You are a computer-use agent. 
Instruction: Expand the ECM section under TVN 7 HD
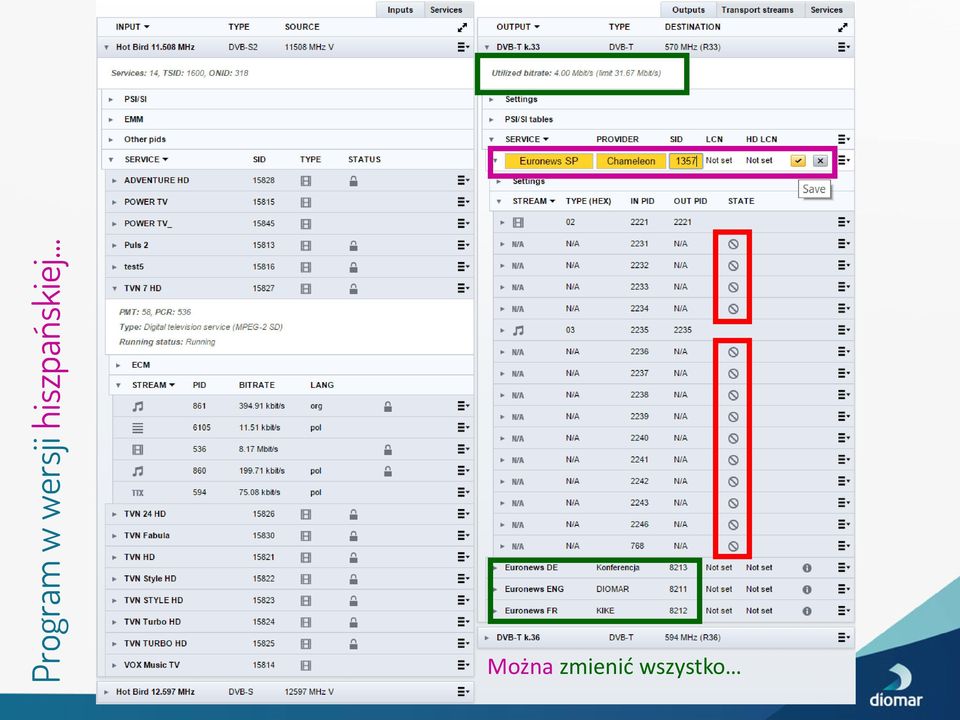(118, 365)
